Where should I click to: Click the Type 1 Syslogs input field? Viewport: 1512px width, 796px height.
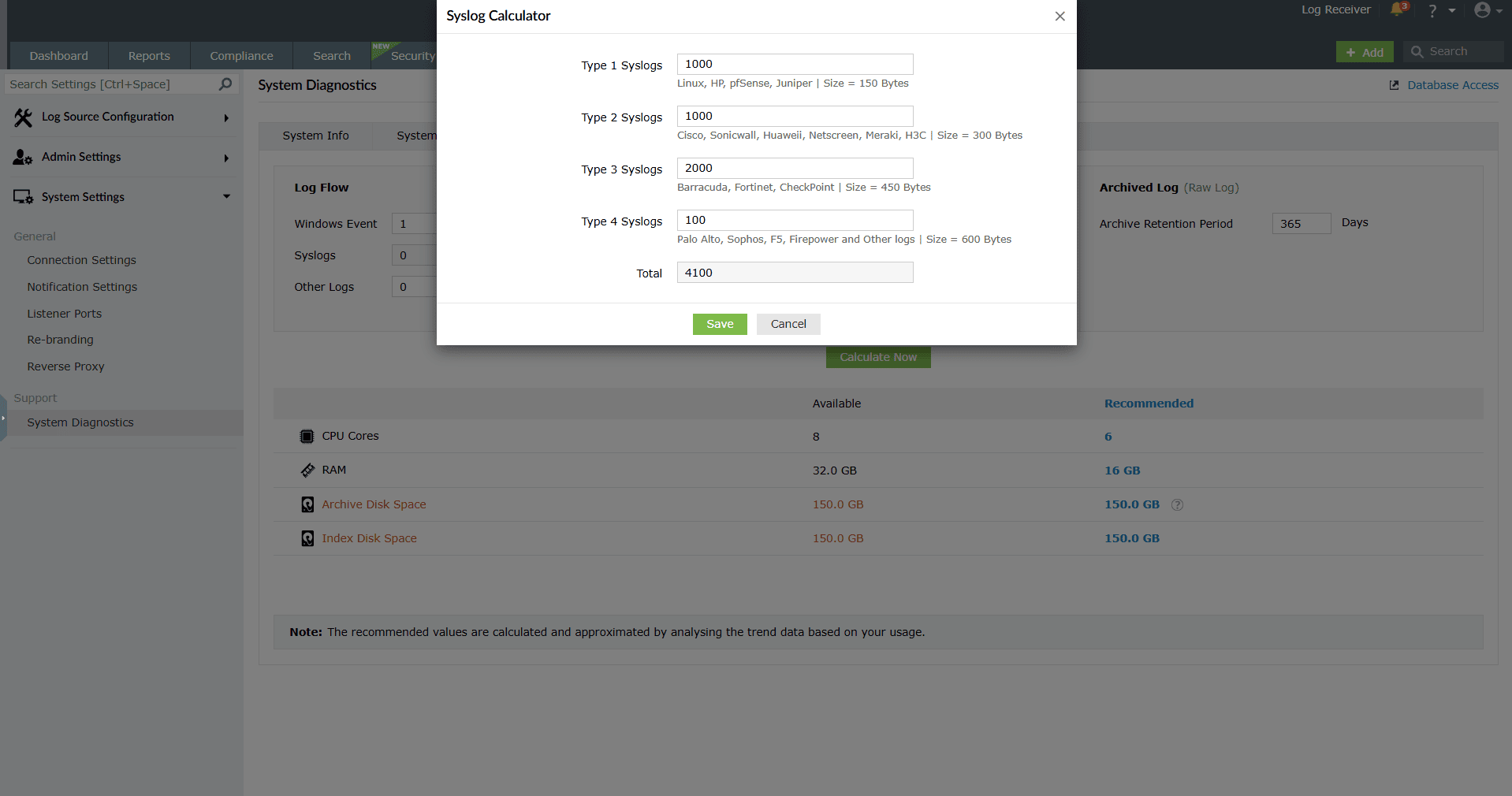point(795,64)
